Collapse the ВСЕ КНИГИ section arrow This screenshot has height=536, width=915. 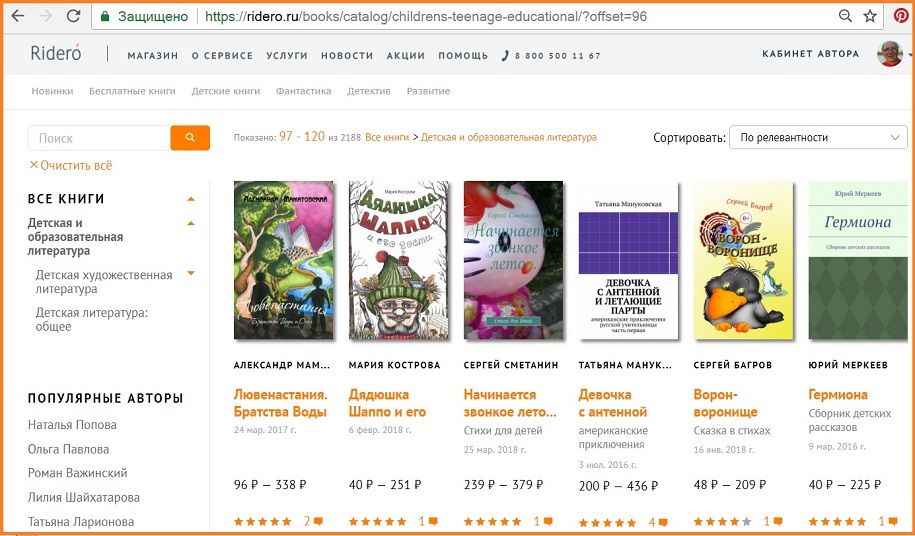pos(190,199)
